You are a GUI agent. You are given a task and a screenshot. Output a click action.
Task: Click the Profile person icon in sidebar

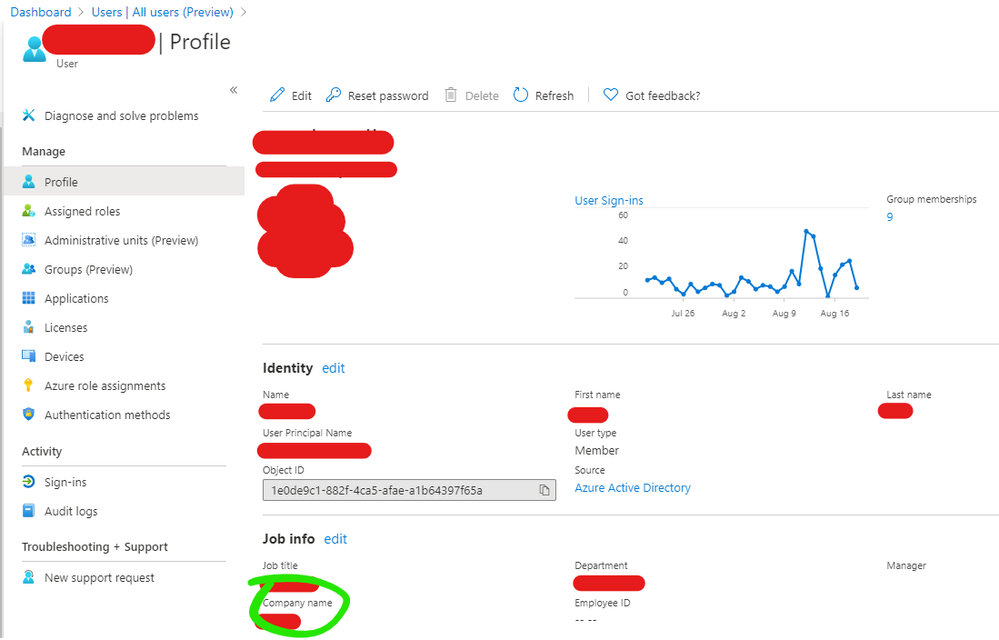point(29,181)
